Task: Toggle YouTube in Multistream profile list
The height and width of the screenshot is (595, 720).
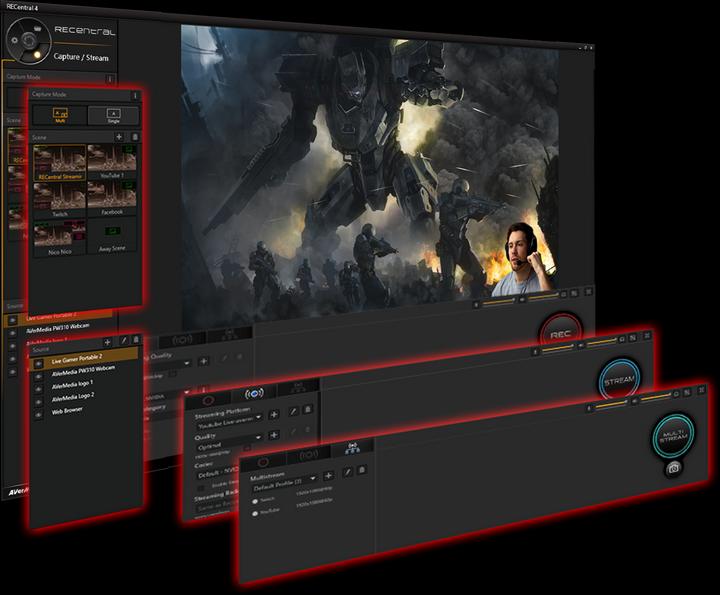Action: tap(255, 513)
